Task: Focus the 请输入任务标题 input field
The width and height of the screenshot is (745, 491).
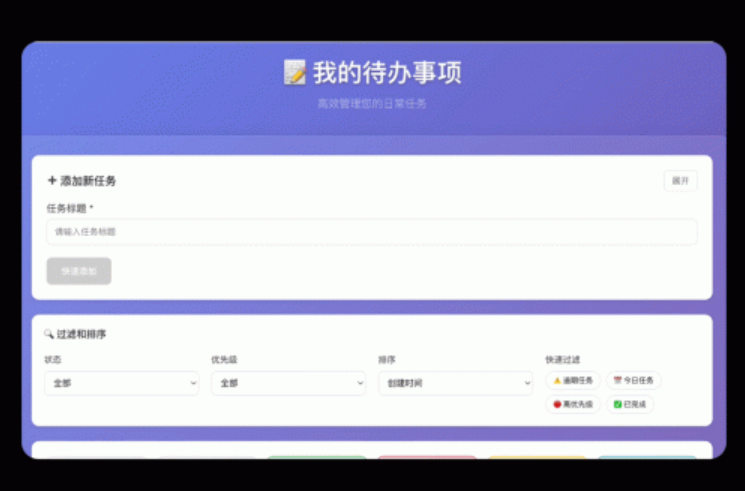Action: click(x=371, y=232)
